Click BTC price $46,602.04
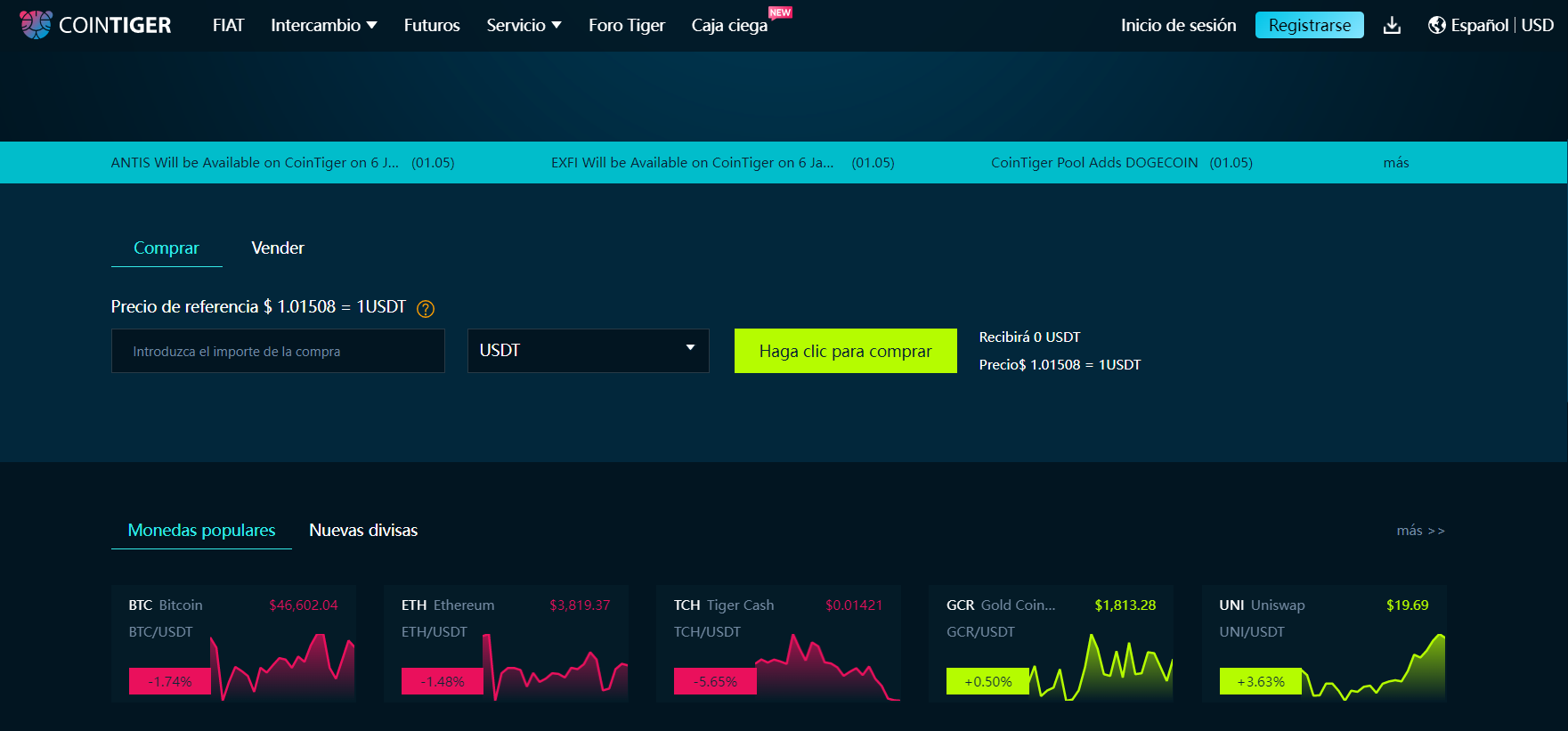This screenshot has height=731, width=1568. tap(304, 605)
